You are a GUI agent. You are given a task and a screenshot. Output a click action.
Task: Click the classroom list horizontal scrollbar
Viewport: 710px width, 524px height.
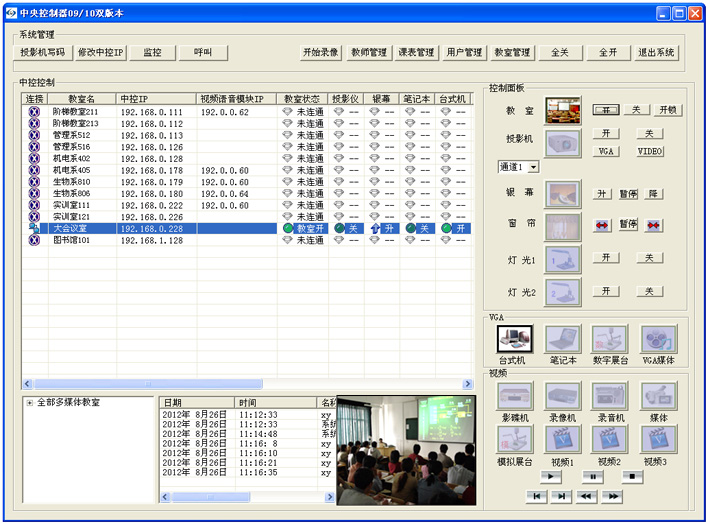[x=240, y=384]
